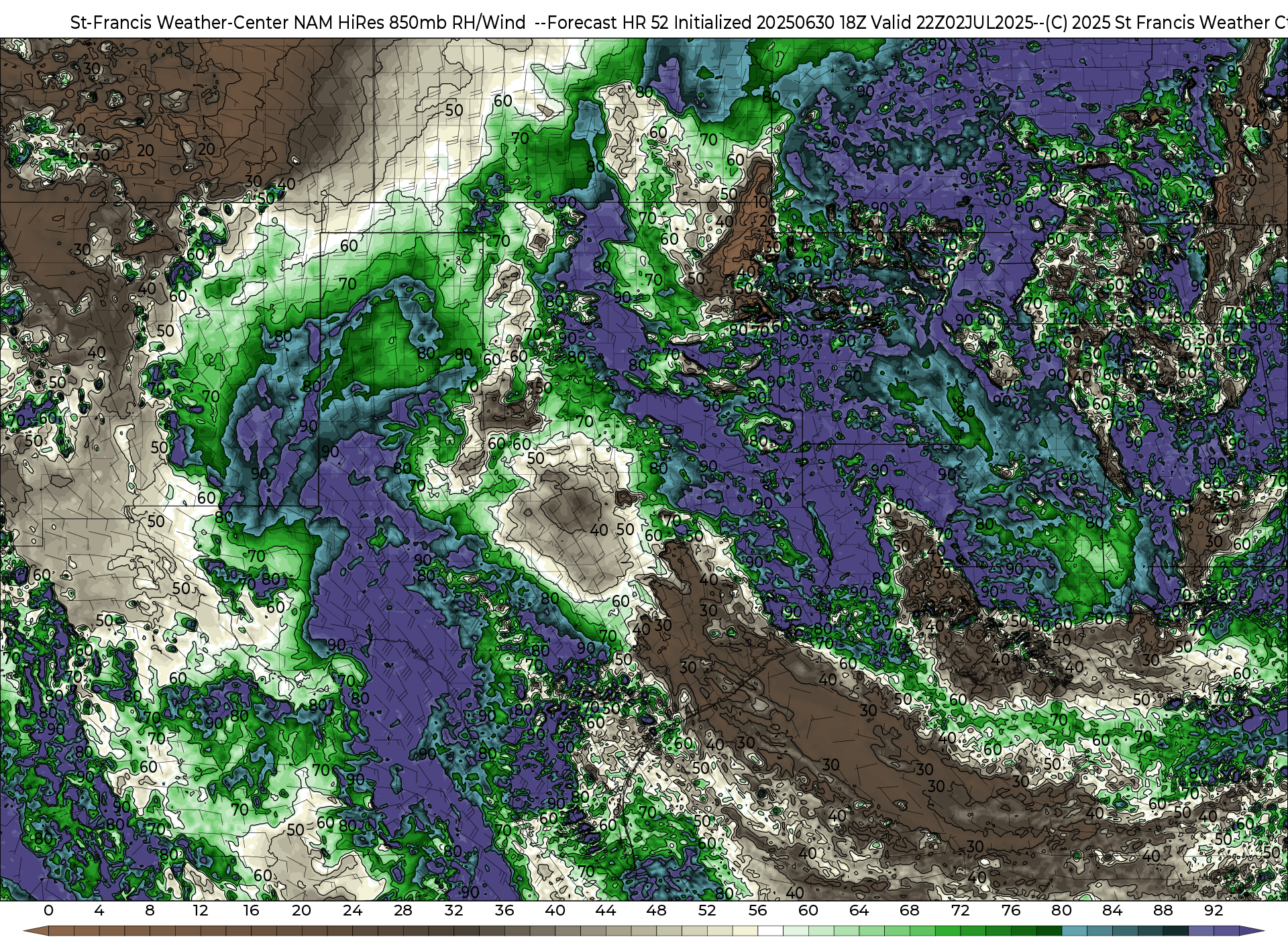1288x939 pixels.
Task: Click the color legend scale label 64
Action: coord(859,910)
